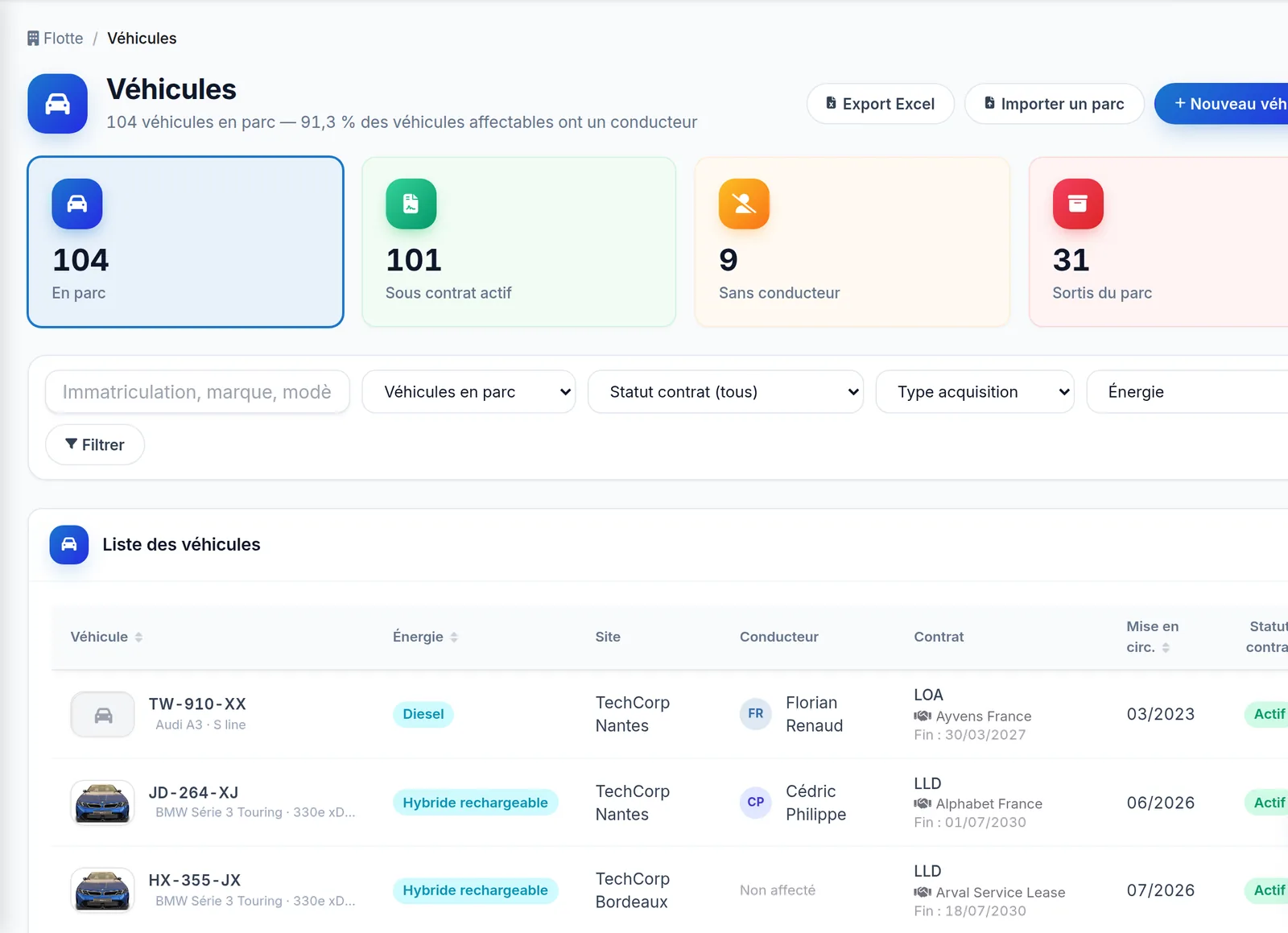Click the car icon beside Liste des véhicules

coord(69,545)
